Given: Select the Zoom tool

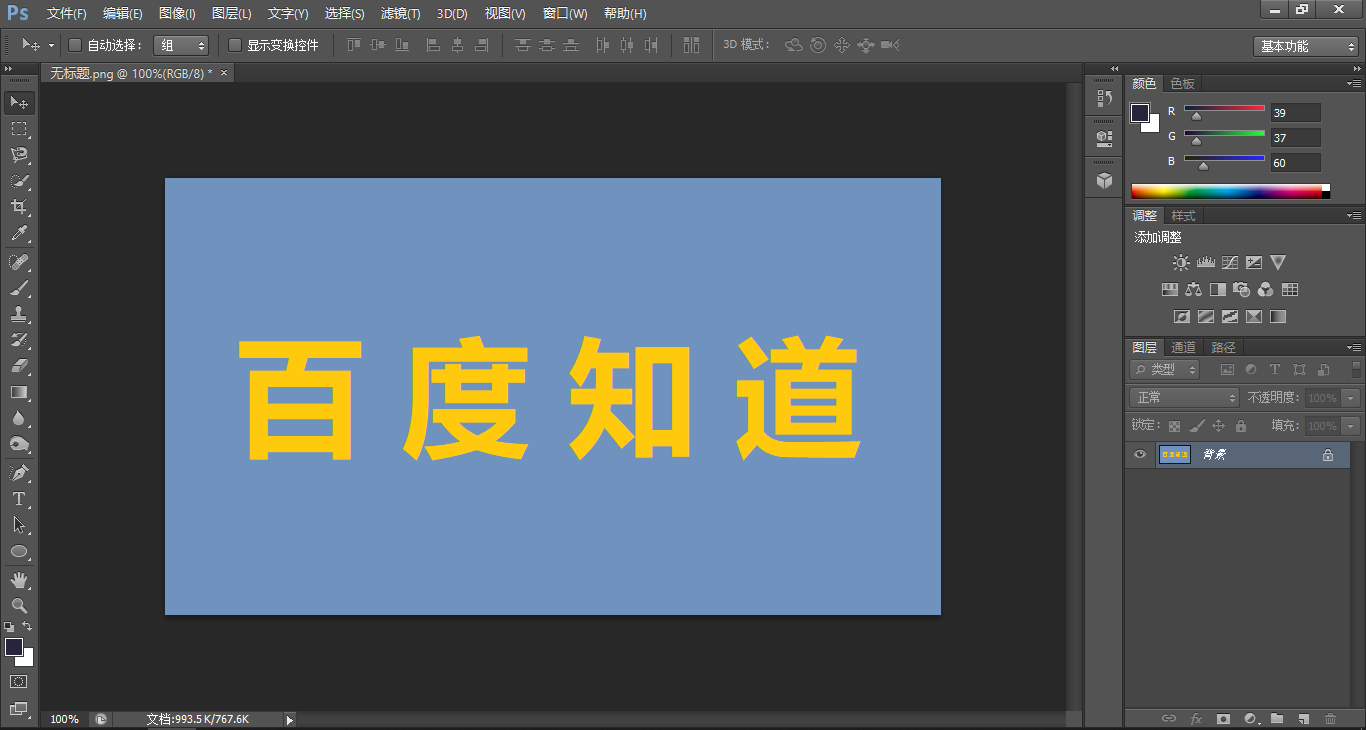Looking at the screenshot, I should point(19,605).
